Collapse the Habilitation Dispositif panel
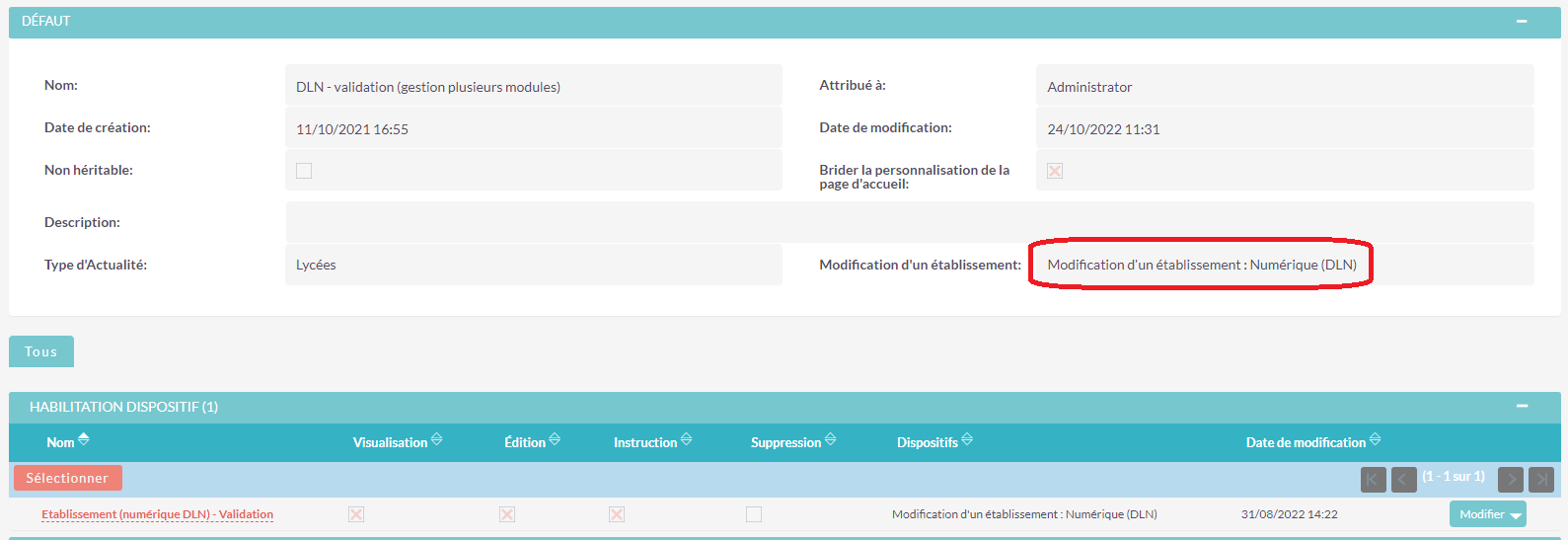Image resolution: width=1568 pixels, height=540 pixels. [1522, 407]
